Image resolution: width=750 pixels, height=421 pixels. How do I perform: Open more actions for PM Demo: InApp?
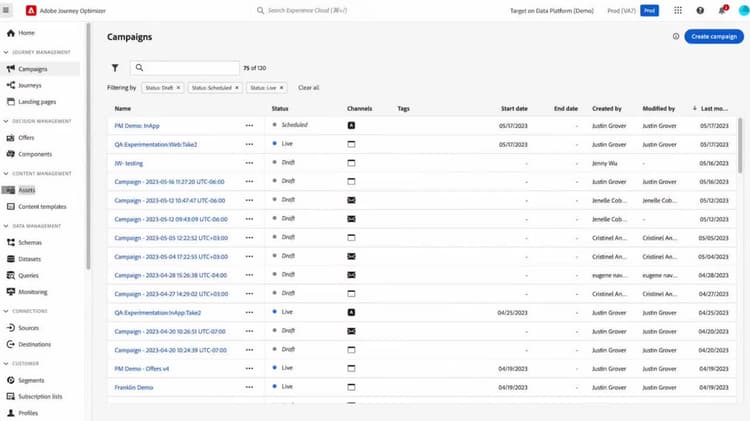click(x=249, y=125)
